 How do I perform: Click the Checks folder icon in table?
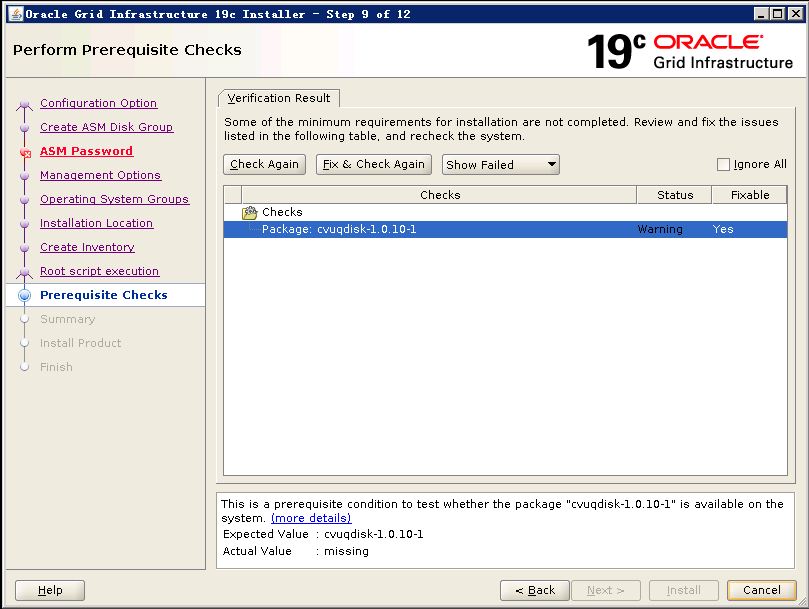point(250,212)
